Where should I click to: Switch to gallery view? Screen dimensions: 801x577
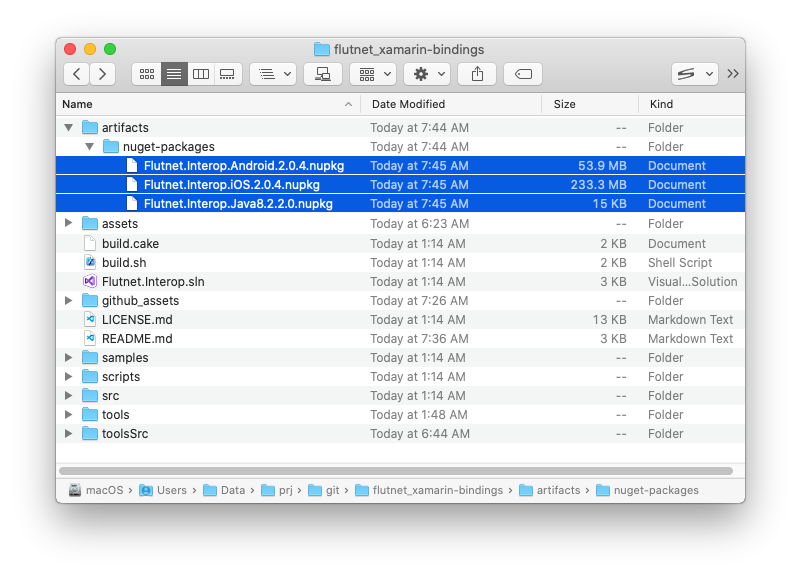pyautogui.click(x=227, y=74)
